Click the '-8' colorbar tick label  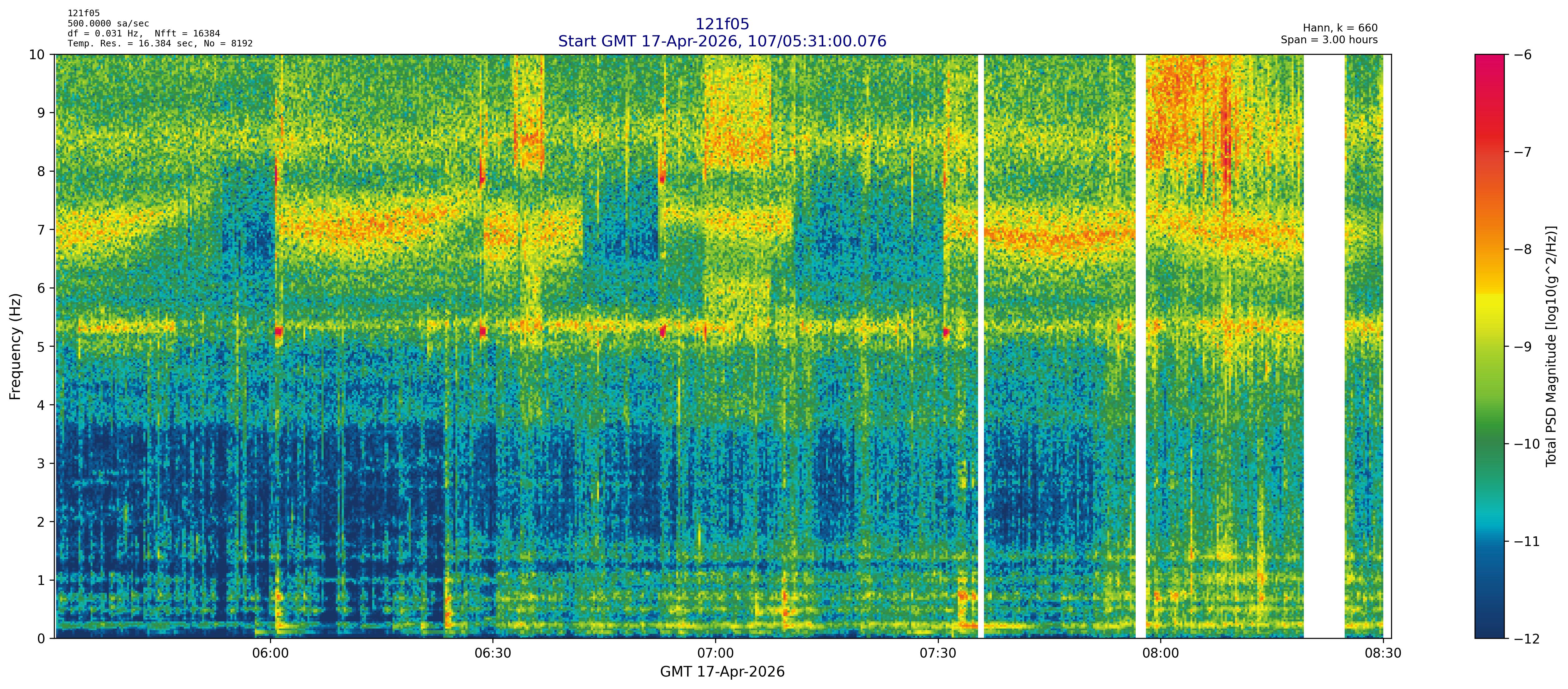point(1523,249)
